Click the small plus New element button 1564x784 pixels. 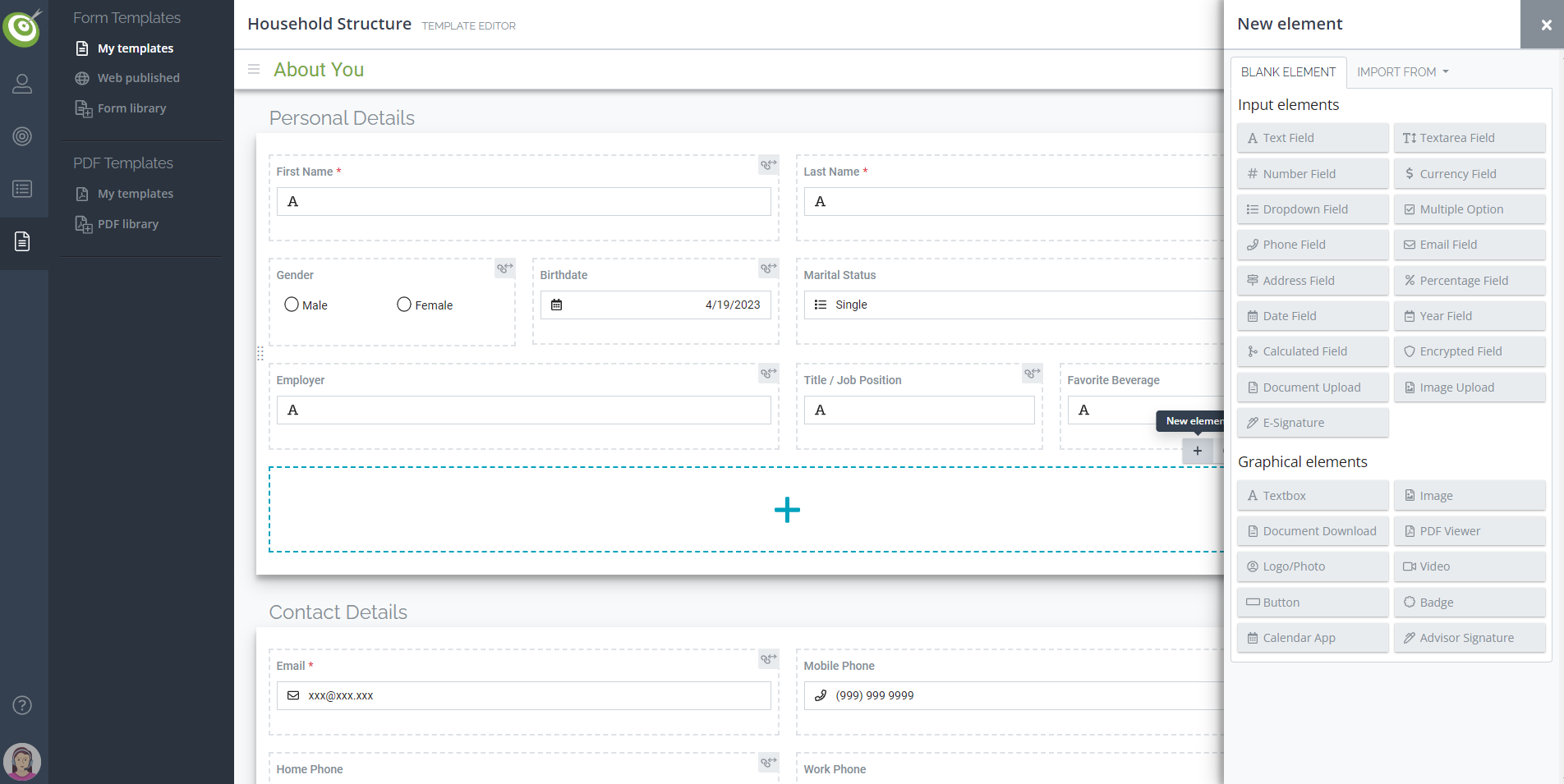1197,451
